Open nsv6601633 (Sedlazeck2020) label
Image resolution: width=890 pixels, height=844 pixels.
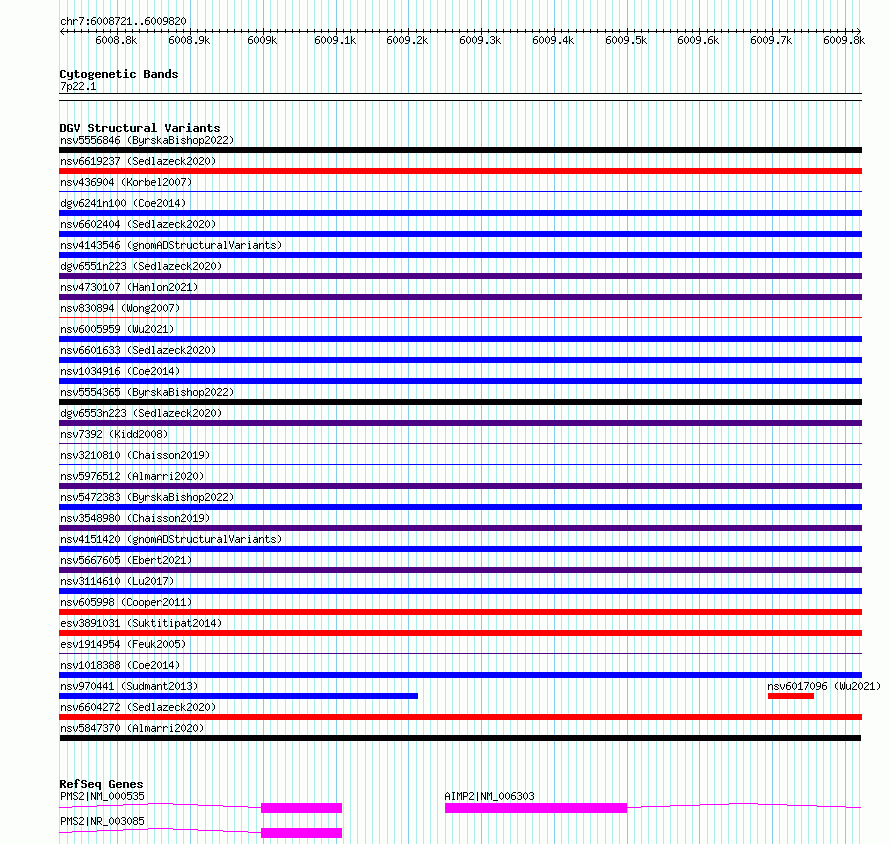click(x=138, y=350)
